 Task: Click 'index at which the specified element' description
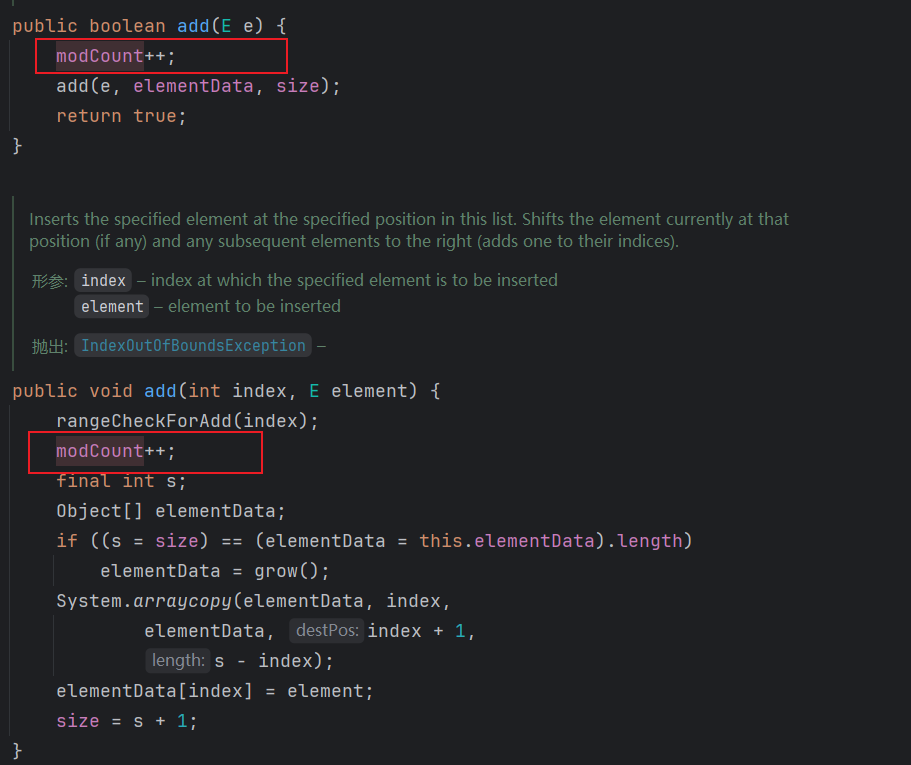pos(354,281)
